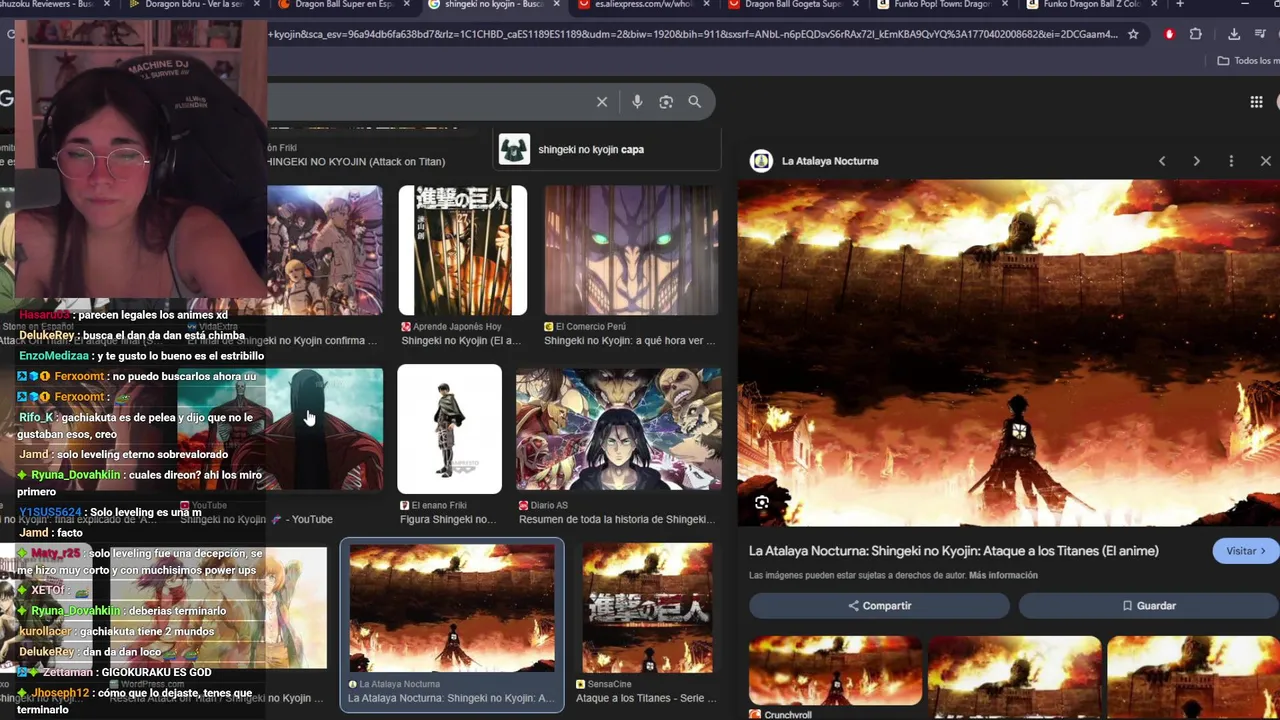Open La Atalaya Nocturna title link in preview

(953, 551)
